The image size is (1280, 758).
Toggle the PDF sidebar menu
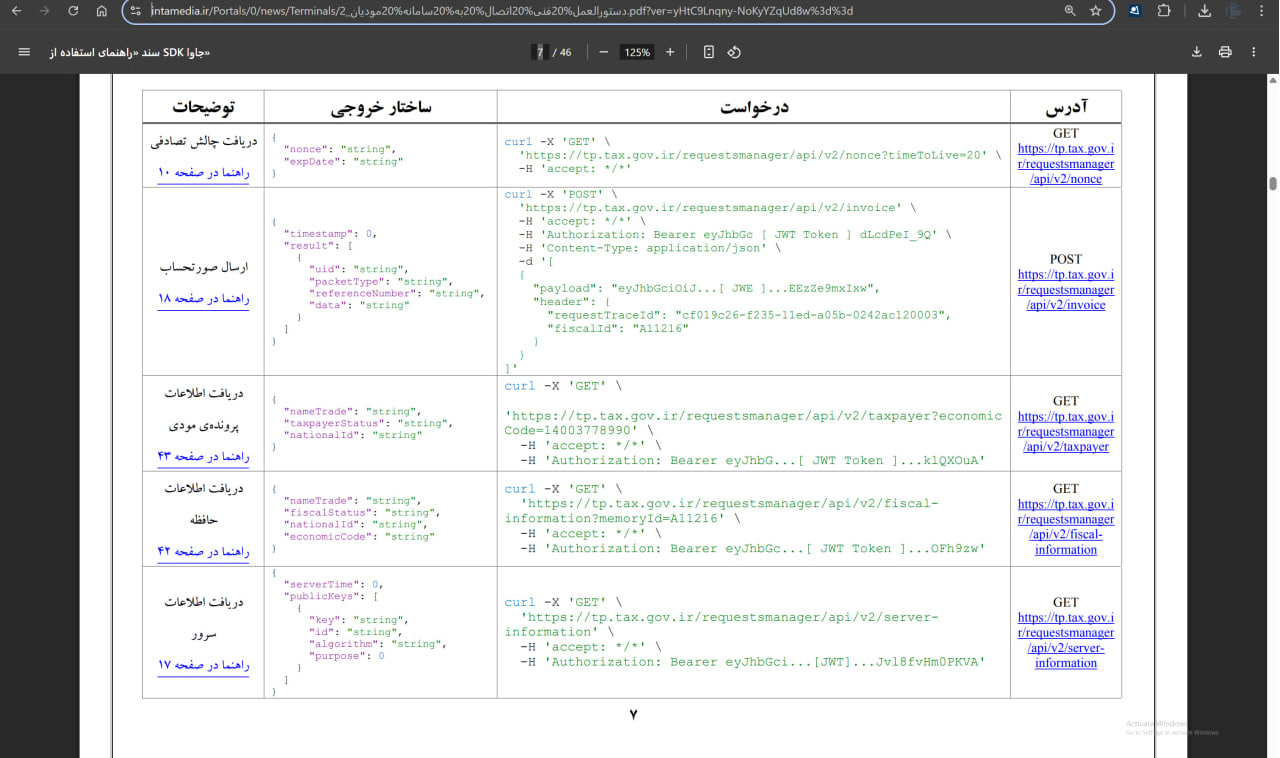tap(24, 52)
